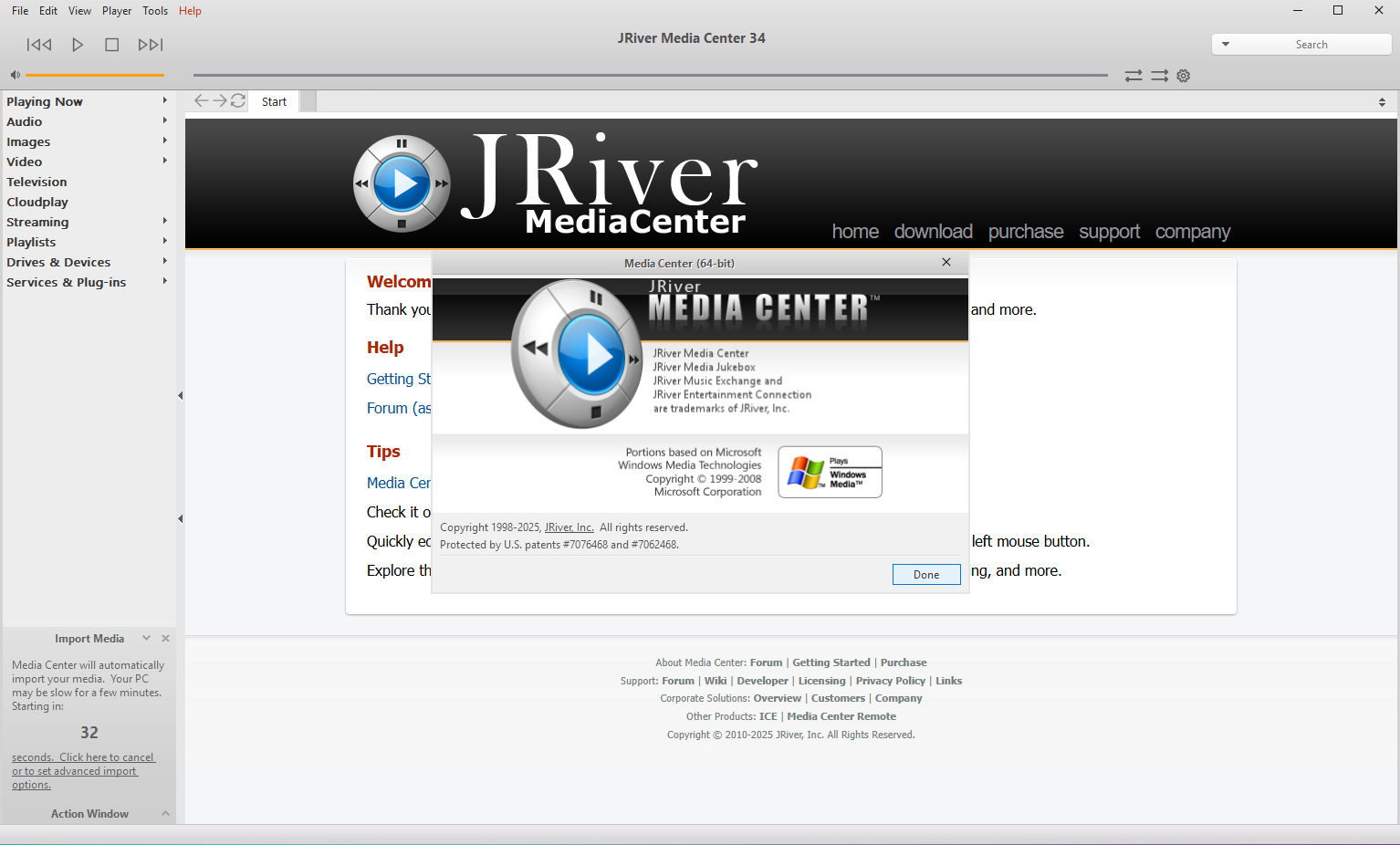Screen dimensions: 1400x845
Task: Open the search dropdown arrow
Action: 1226,44
